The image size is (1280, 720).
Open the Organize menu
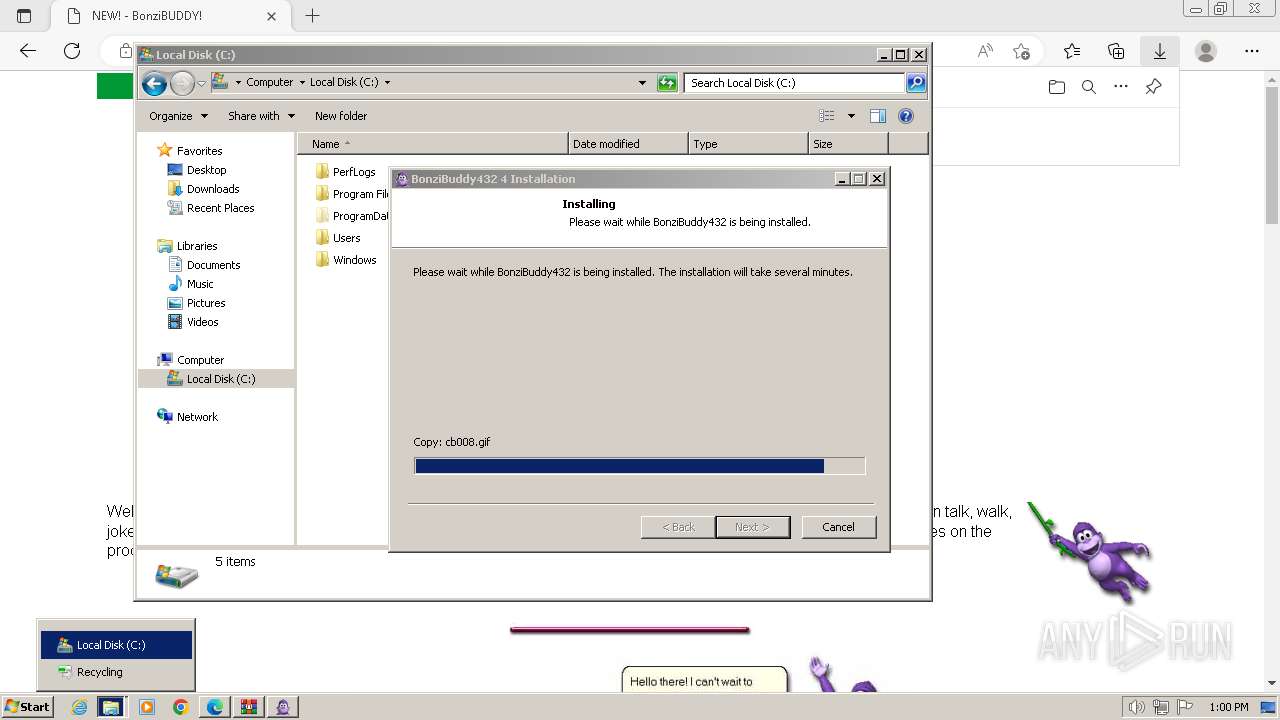coord(178,116)
